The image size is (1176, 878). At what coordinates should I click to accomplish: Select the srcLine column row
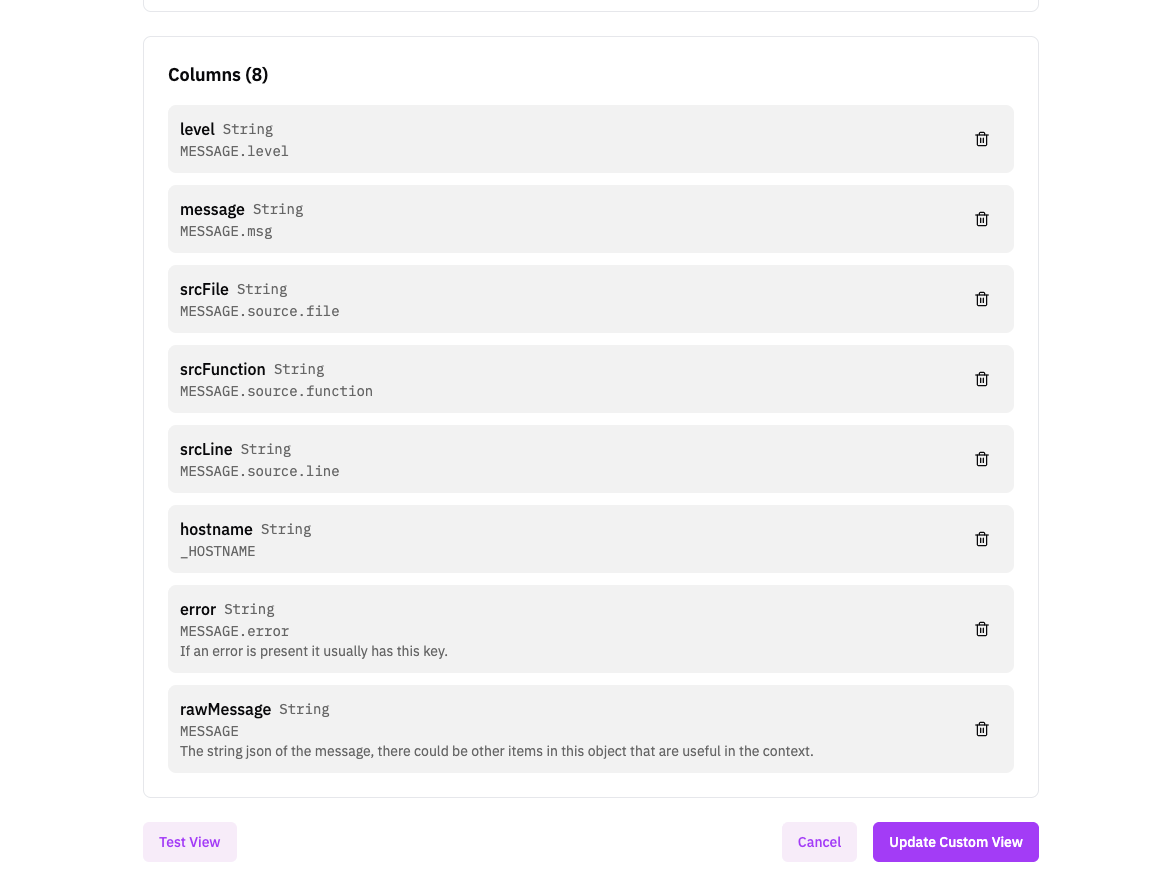pos(560,459)
